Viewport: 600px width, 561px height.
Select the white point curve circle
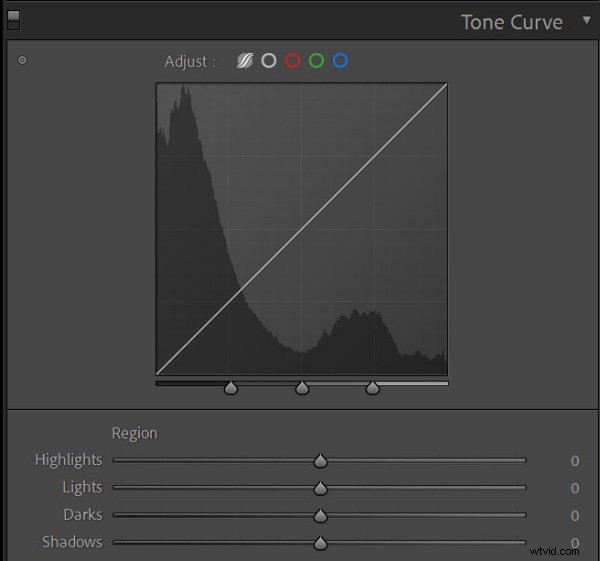pyautogui.click(x=269, y=60)
